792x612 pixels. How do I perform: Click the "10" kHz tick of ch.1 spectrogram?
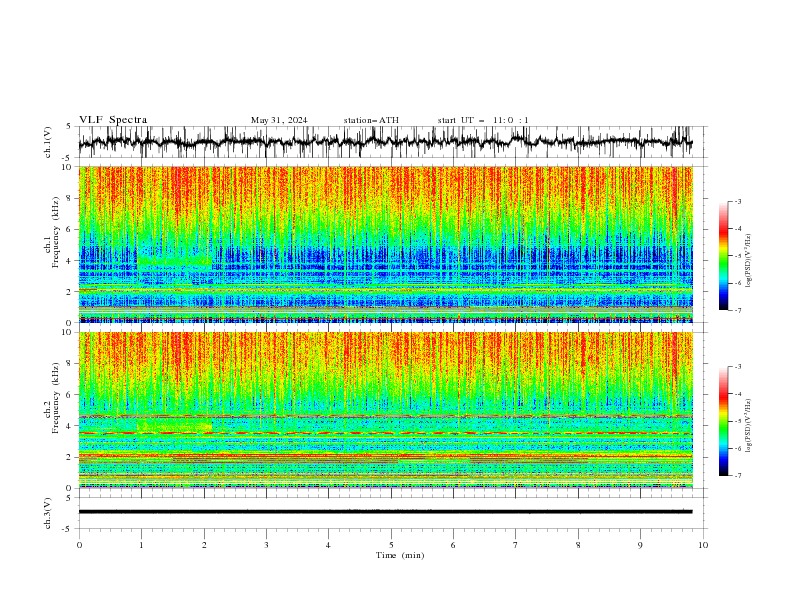point(68,167)
